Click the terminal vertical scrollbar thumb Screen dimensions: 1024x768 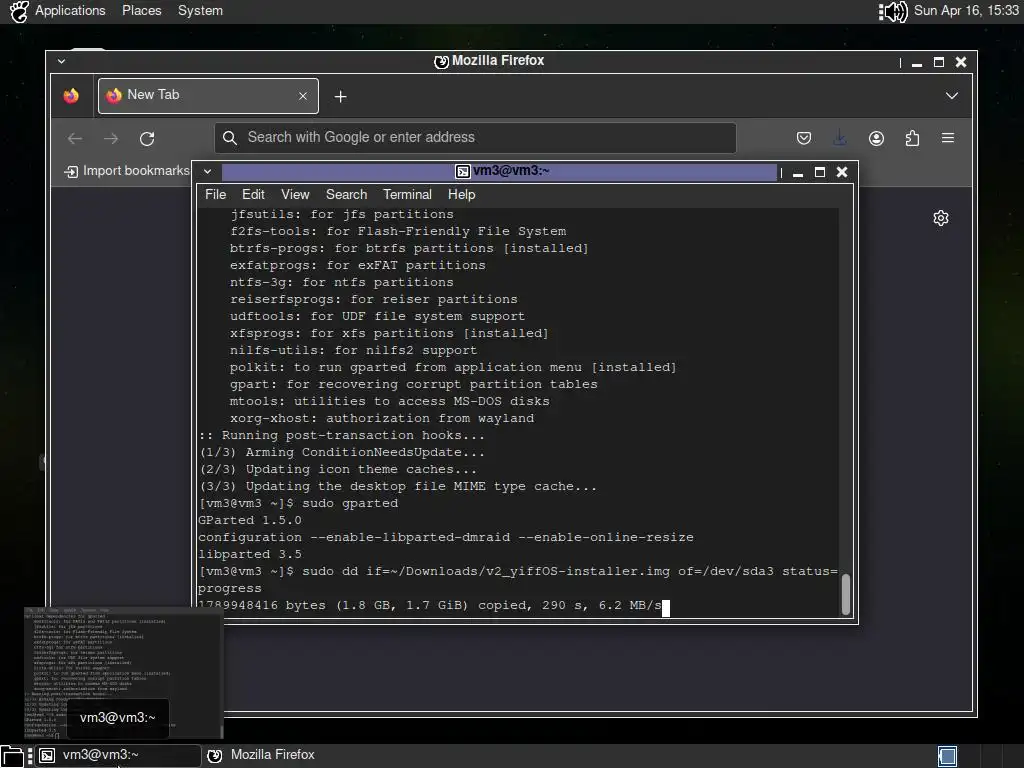click(846, 594)
